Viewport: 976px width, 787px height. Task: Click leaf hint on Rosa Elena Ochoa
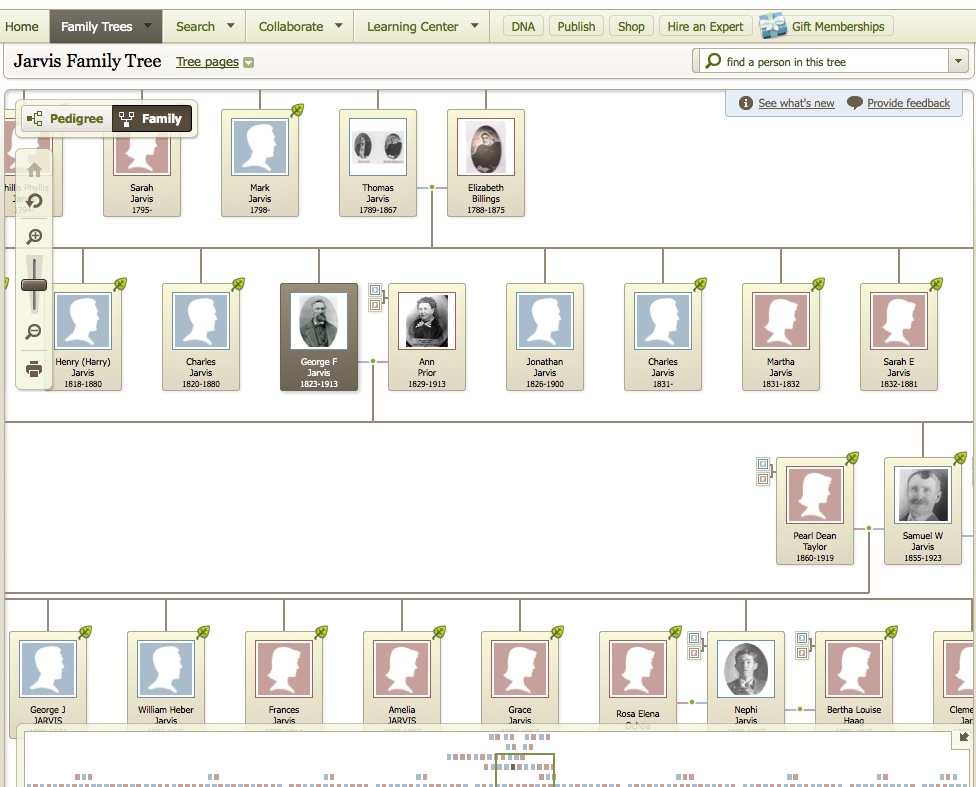point(675,632)
